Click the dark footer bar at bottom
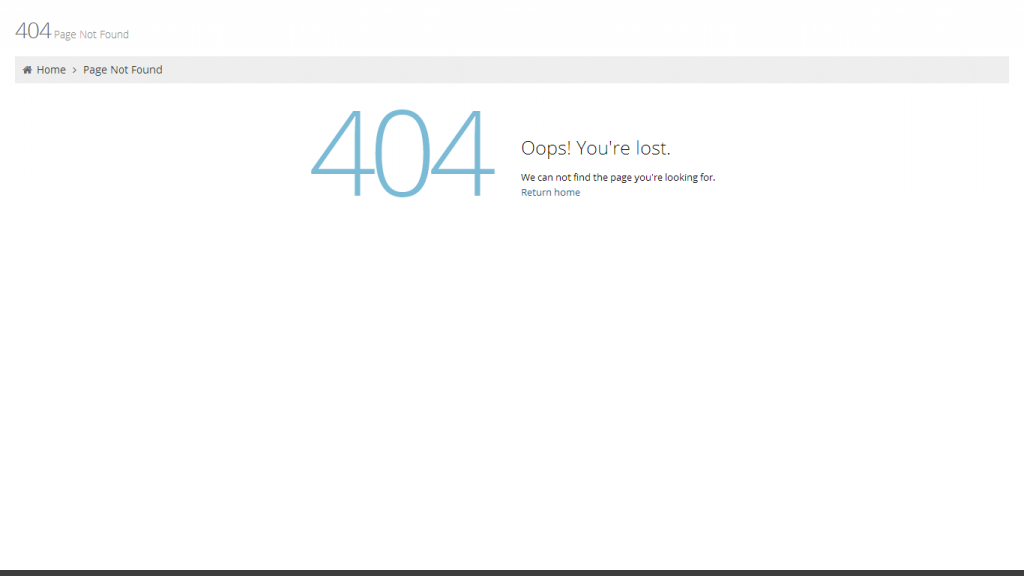The height and width of the screenshot is (576, 1024). (512, 573)
